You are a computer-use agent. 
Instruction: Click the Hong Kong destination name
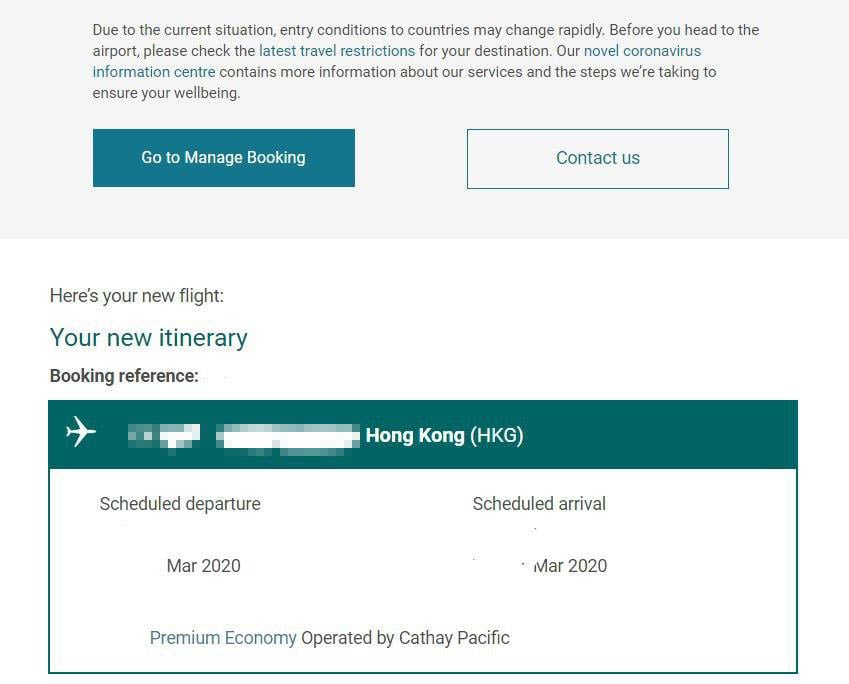(415, 435)
